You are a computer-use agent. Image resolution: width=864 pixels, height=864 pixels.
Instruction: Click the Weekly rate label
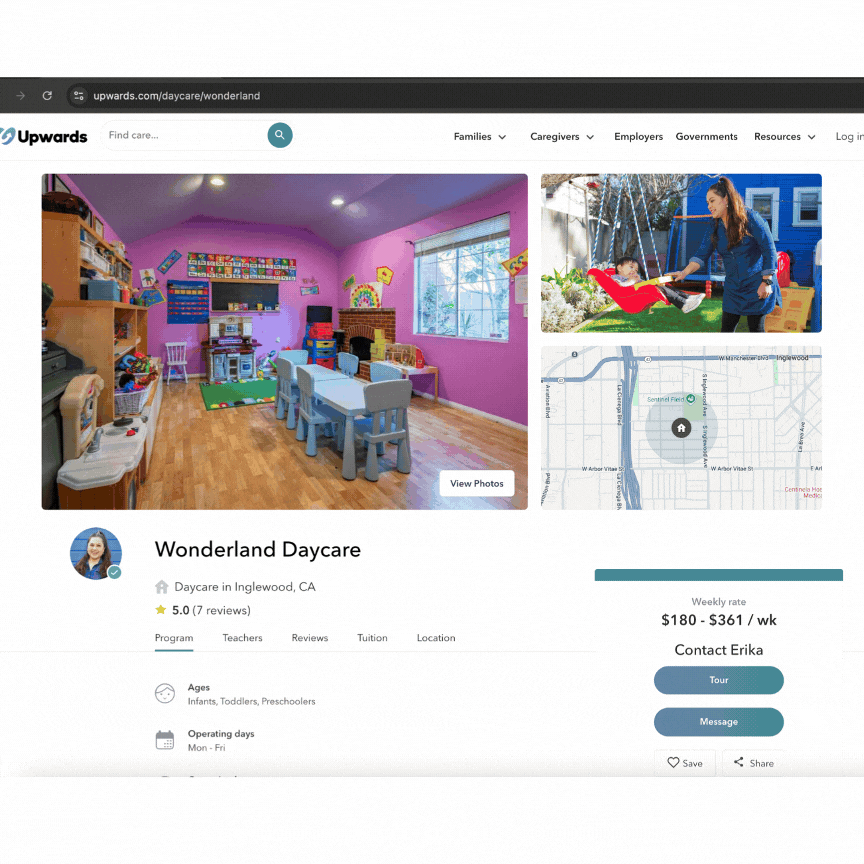coord(719,602)
